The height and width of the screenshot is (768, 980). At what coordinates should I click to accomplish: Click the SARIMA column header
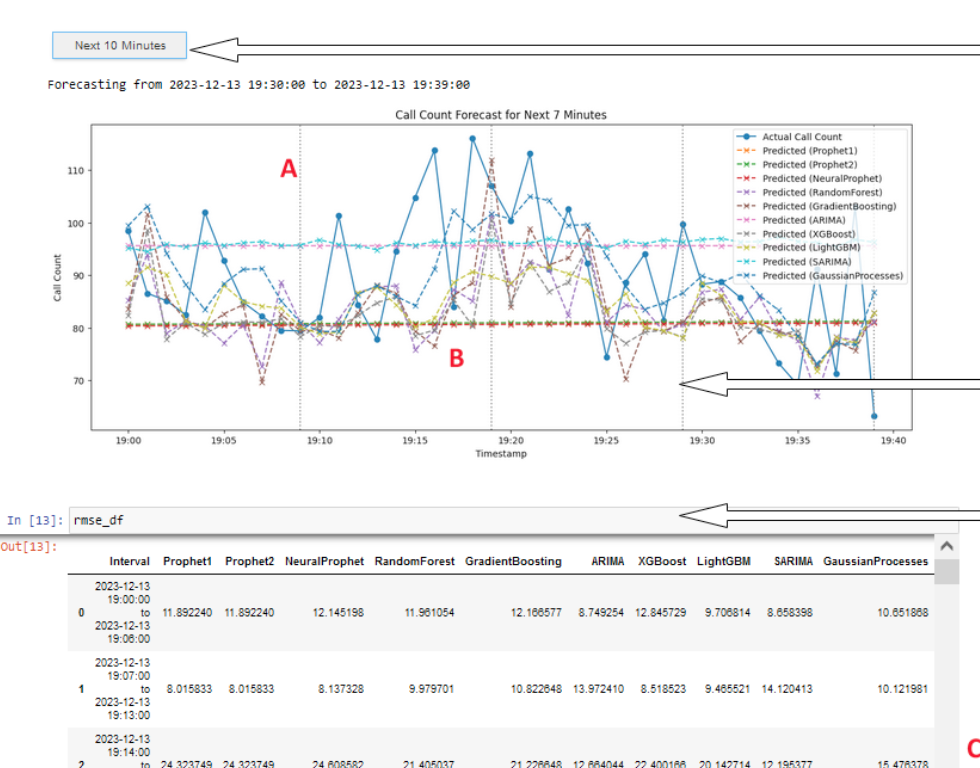pyautogui.click(x=793, y=562)
